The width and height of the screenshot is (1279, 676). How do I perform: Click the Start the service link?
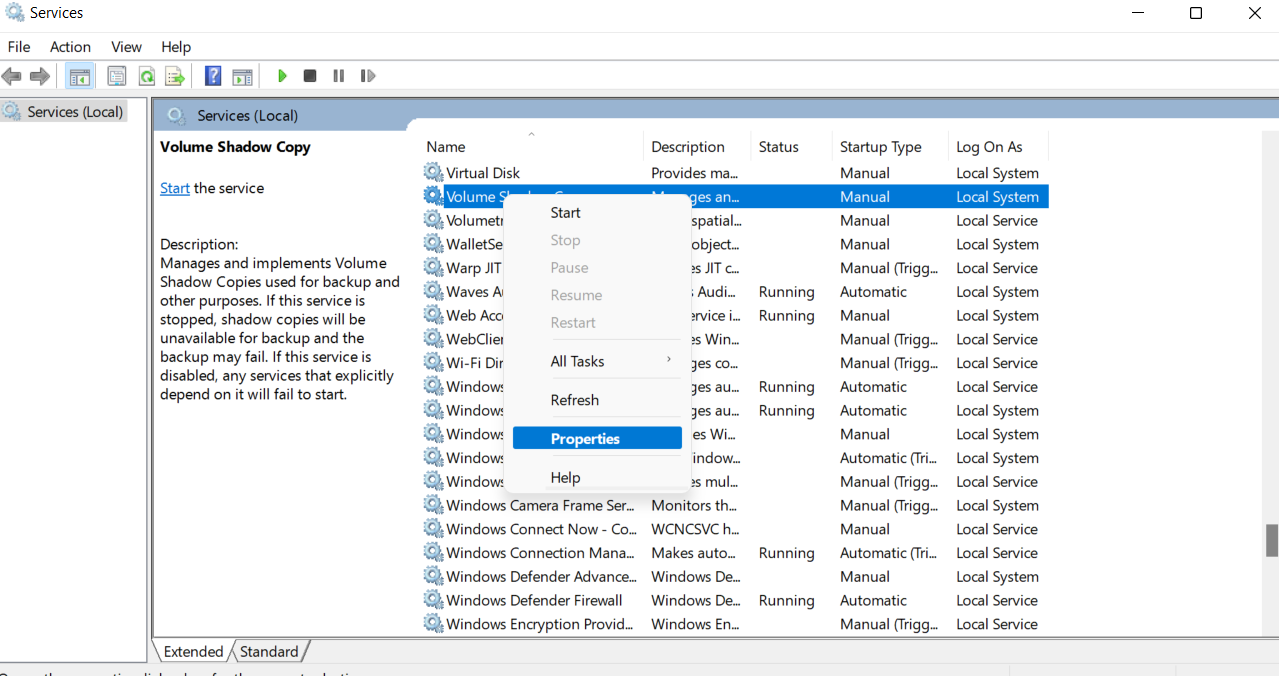(175, 188)
